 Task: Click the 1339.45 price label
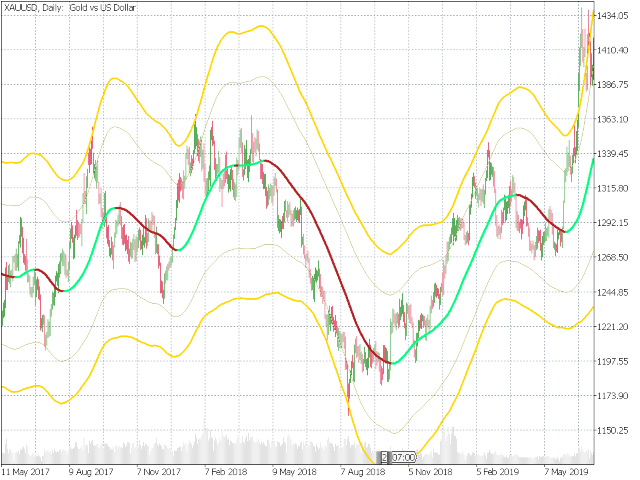(612, 154)
